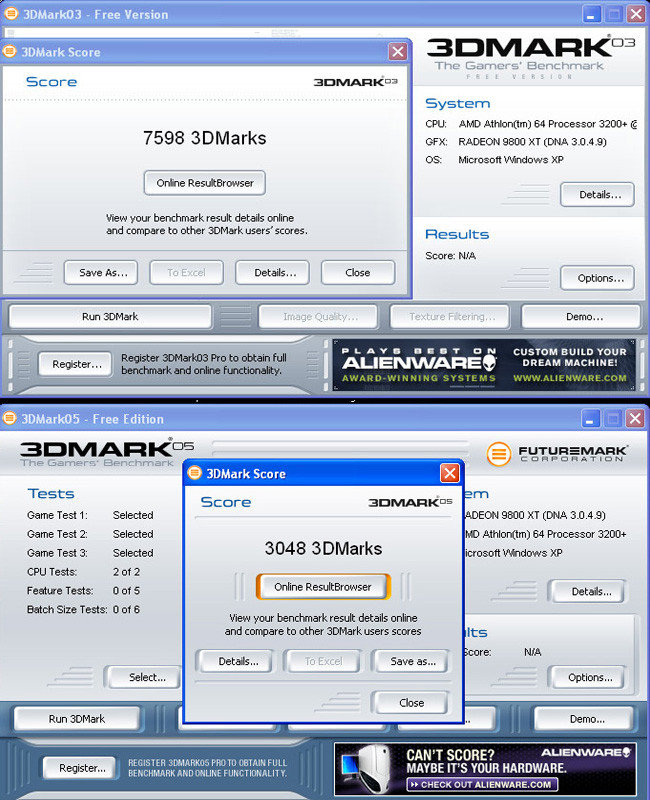Click Select... under the 3DMark05 Tests list
650x800 pixels.
[x=146, y=677]
